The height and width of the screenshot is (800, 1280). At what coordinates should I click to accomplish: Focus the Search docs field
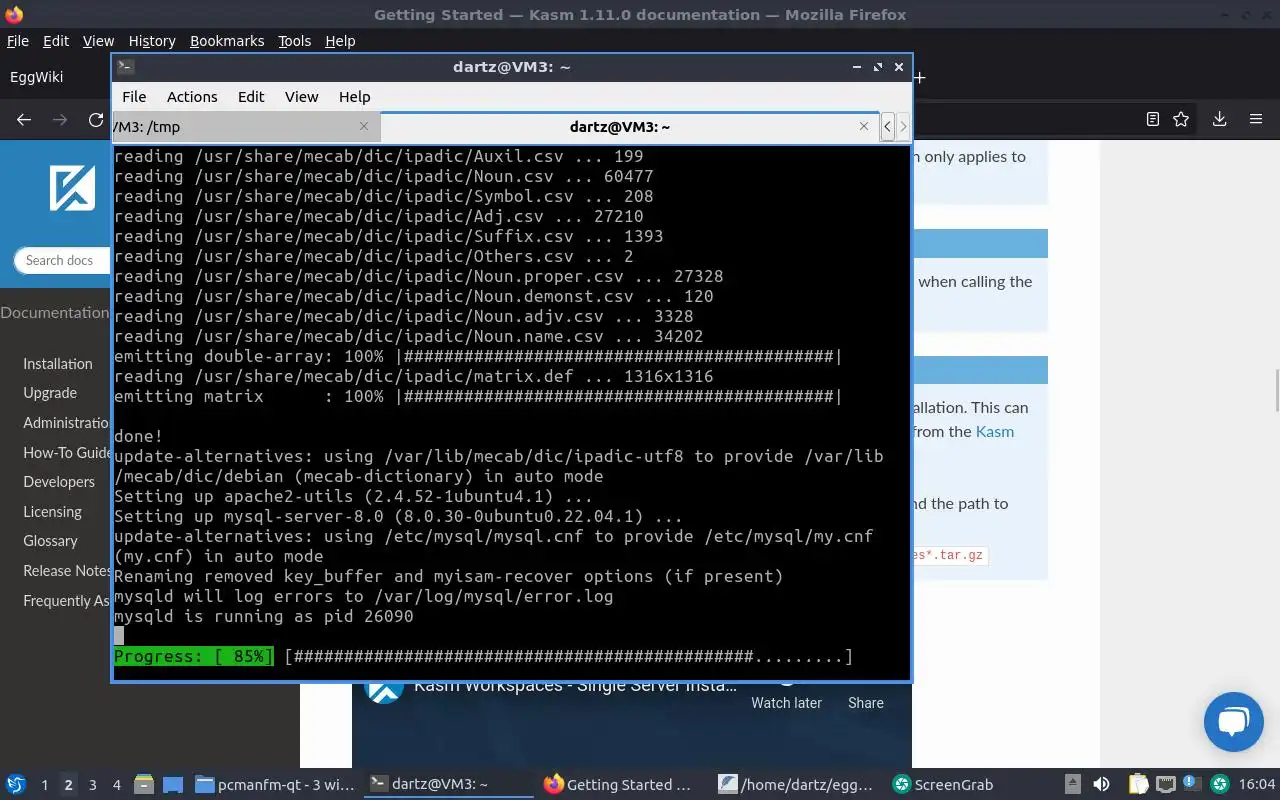click(x=62, y=260)
